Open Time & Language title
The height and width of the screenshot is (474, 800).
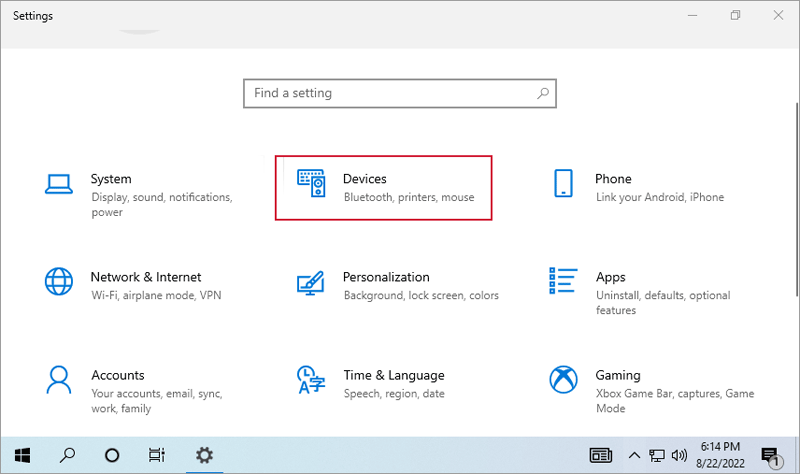click(x=393, y=376)
